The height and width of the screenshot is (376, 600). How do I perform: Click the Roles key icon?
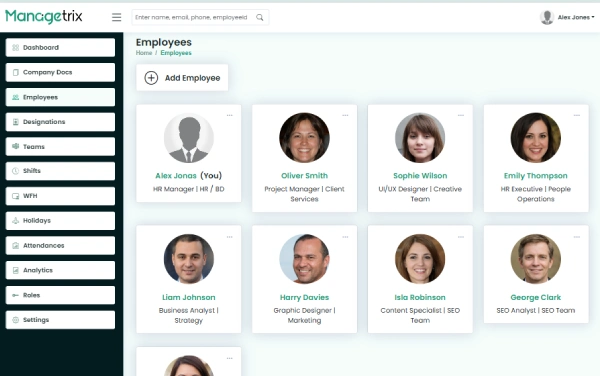15,295
